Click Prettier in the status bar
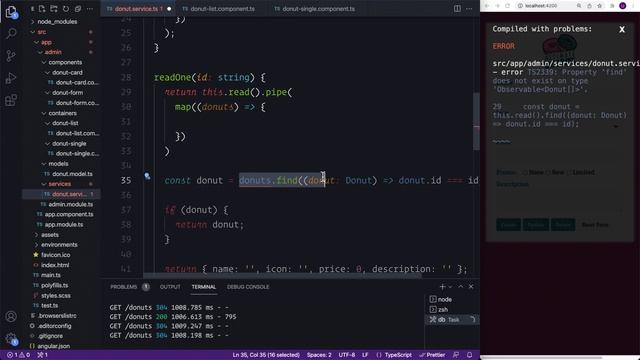 [432, 355]
